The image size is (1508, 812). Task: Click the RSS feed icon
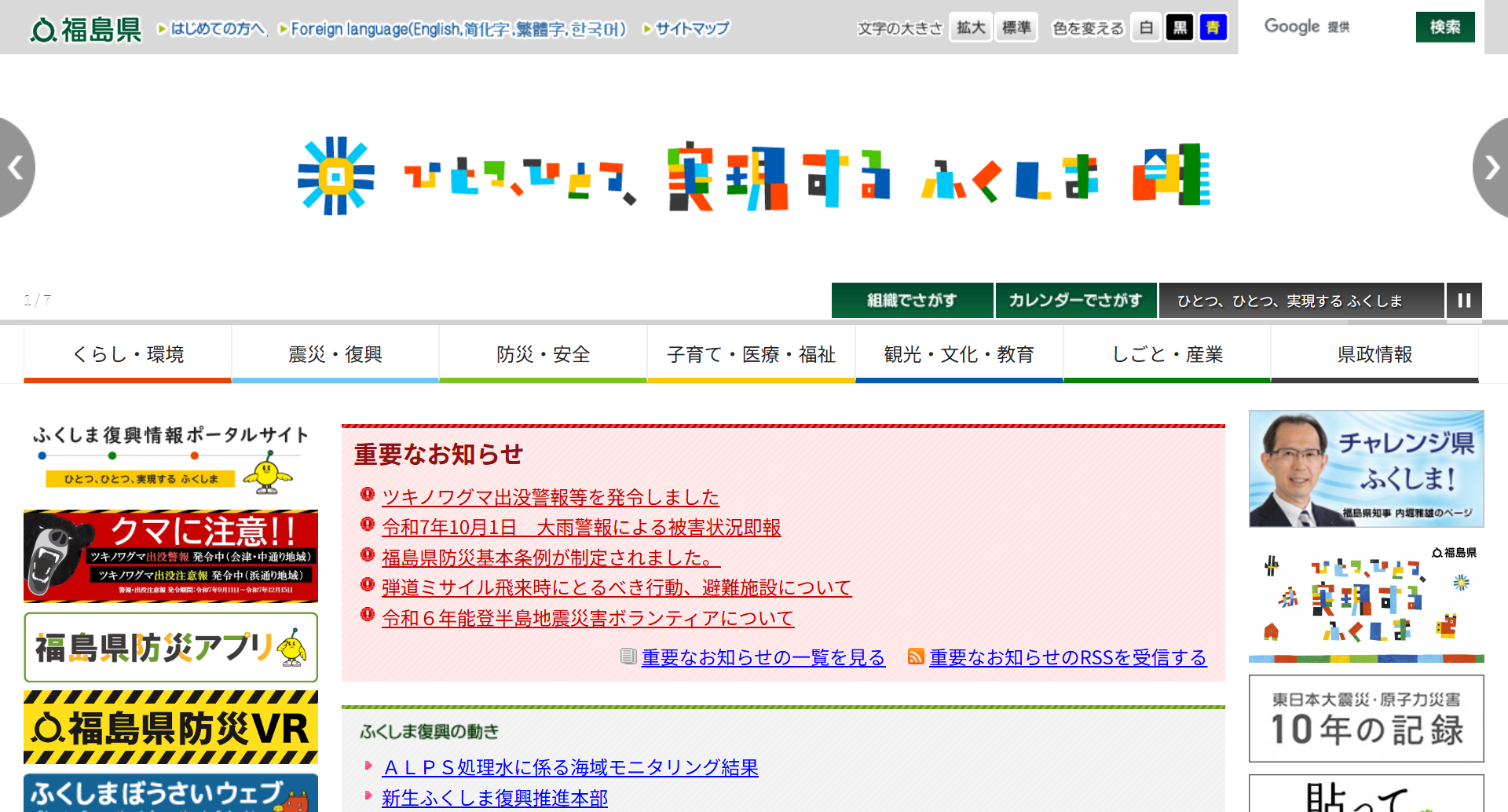[x=915, y=657]
